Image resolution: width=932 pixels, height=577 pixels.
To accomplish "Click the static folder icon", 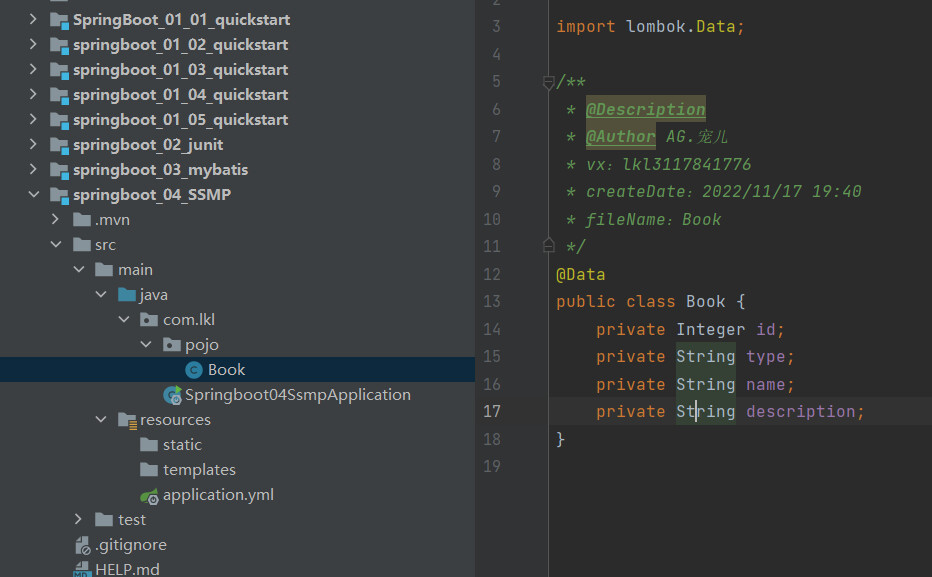I will (149, 444).
